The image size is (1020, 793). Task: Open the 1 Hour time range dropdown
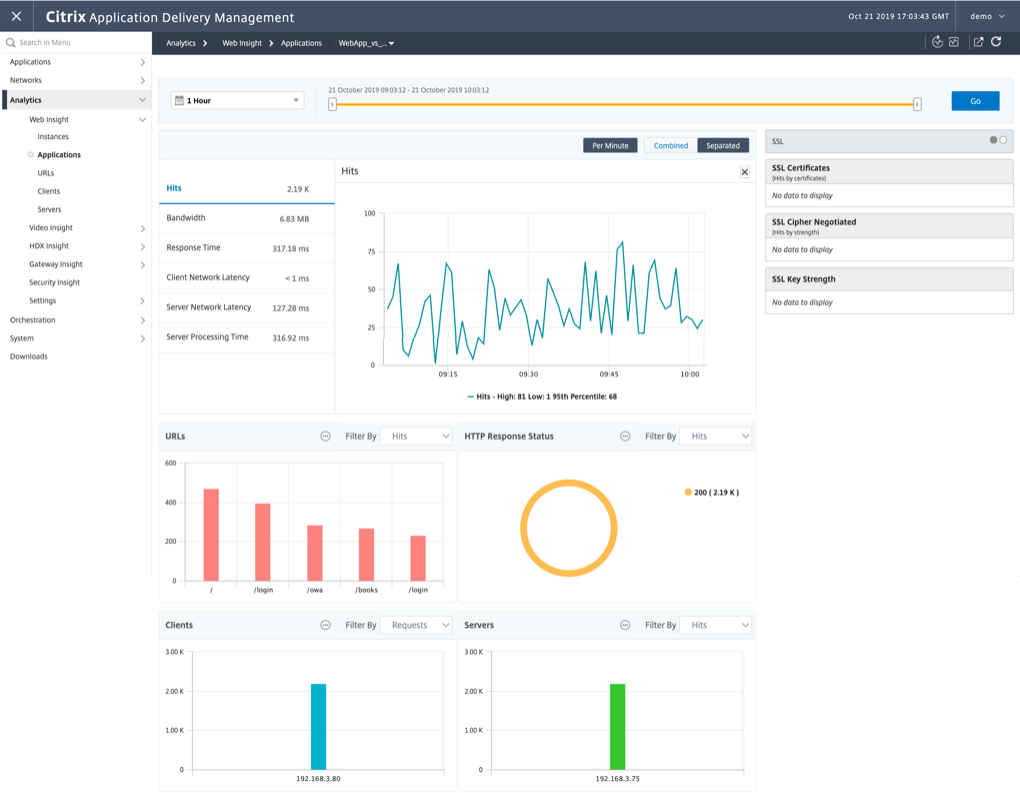tap(237, 101)
